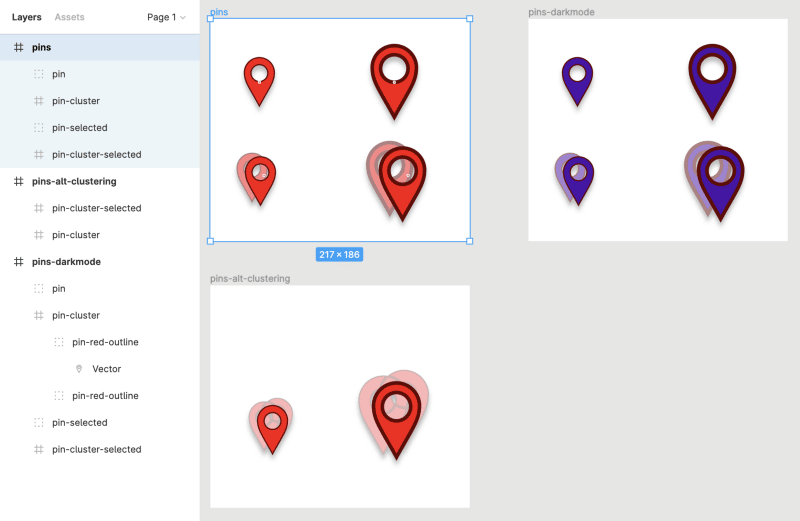Select the pins-darkmode layer row

pos(99,262)
